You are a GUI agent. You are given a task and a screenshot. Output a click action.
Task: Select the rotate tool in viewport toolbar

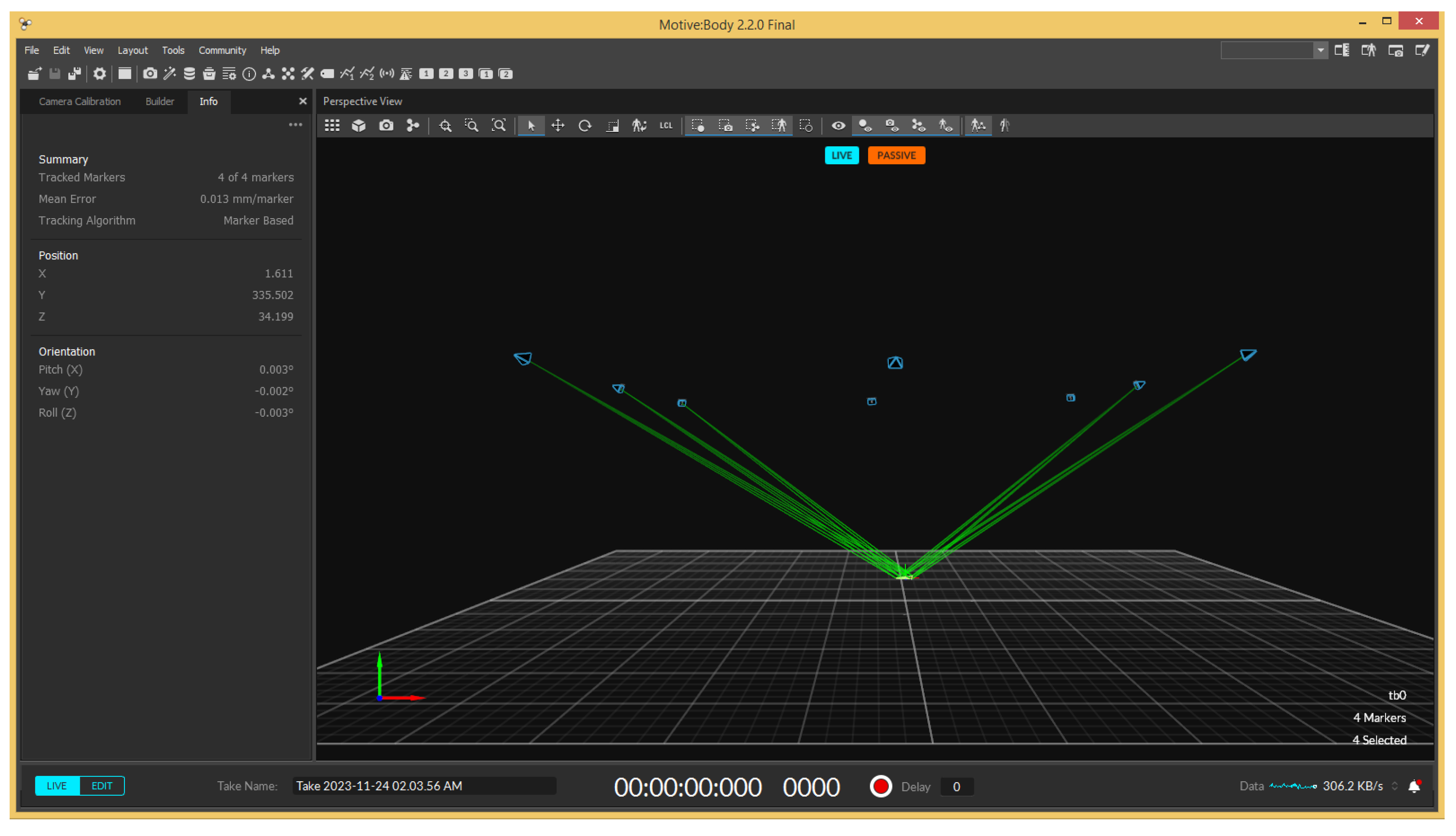[x=585, y=126]
